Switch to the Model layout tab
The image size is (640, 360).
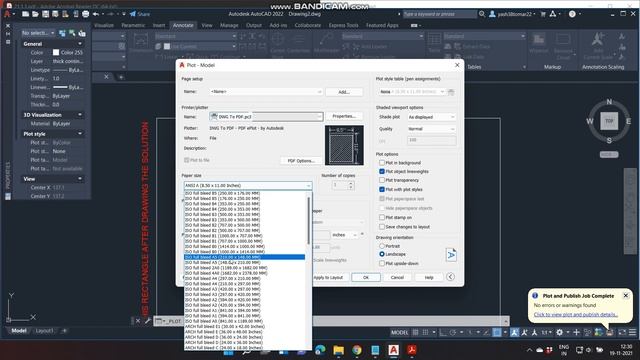tap(19, 331)
